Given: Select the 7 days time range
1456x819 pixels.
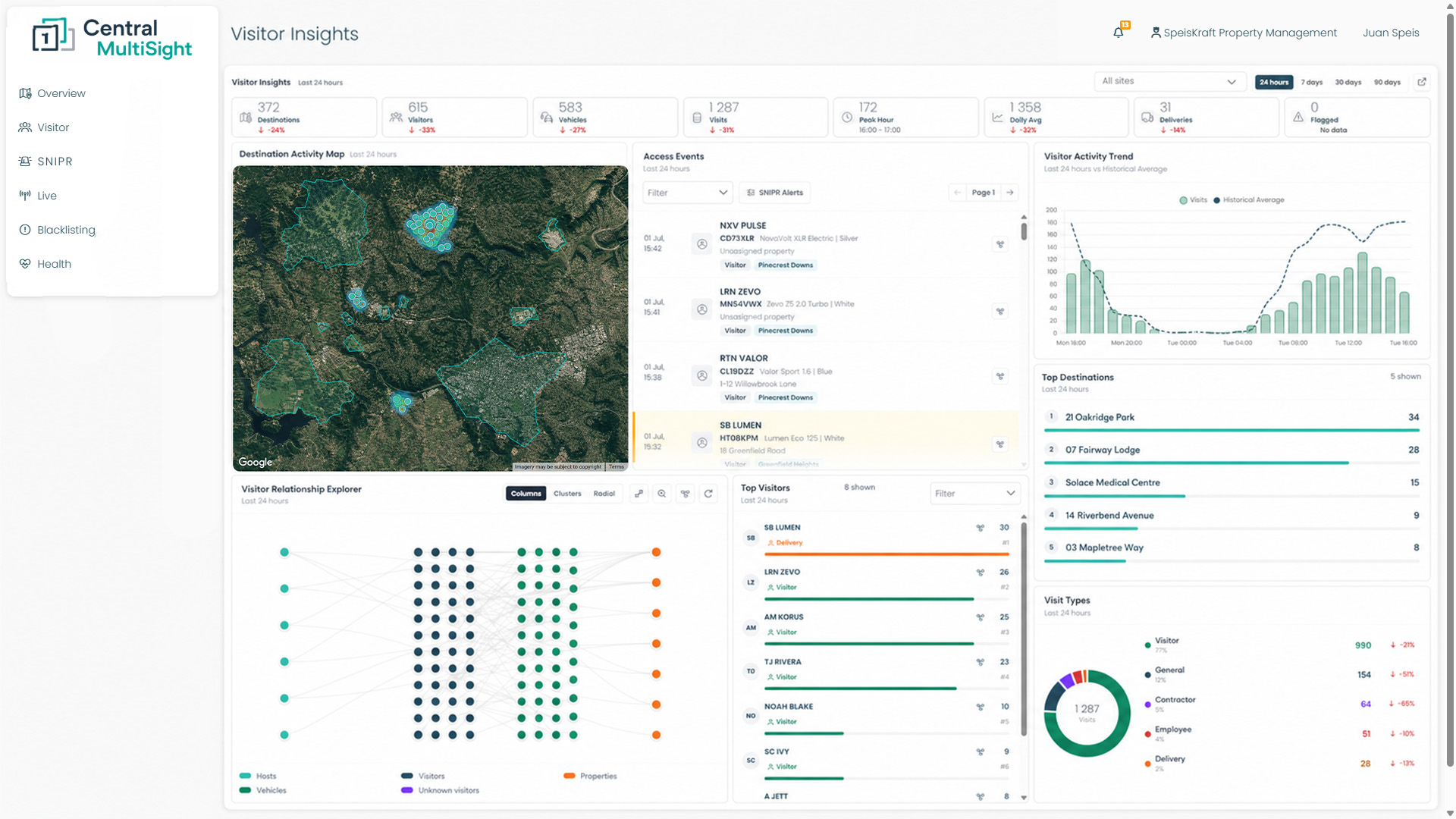Looking at the screenshot, I should (x=1312, y=82).
